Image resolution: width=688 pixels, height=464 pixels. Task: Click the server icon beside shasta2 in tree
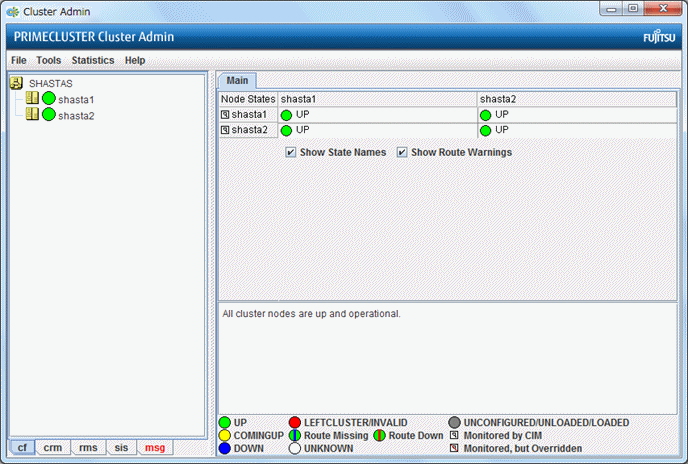point(32,115)
